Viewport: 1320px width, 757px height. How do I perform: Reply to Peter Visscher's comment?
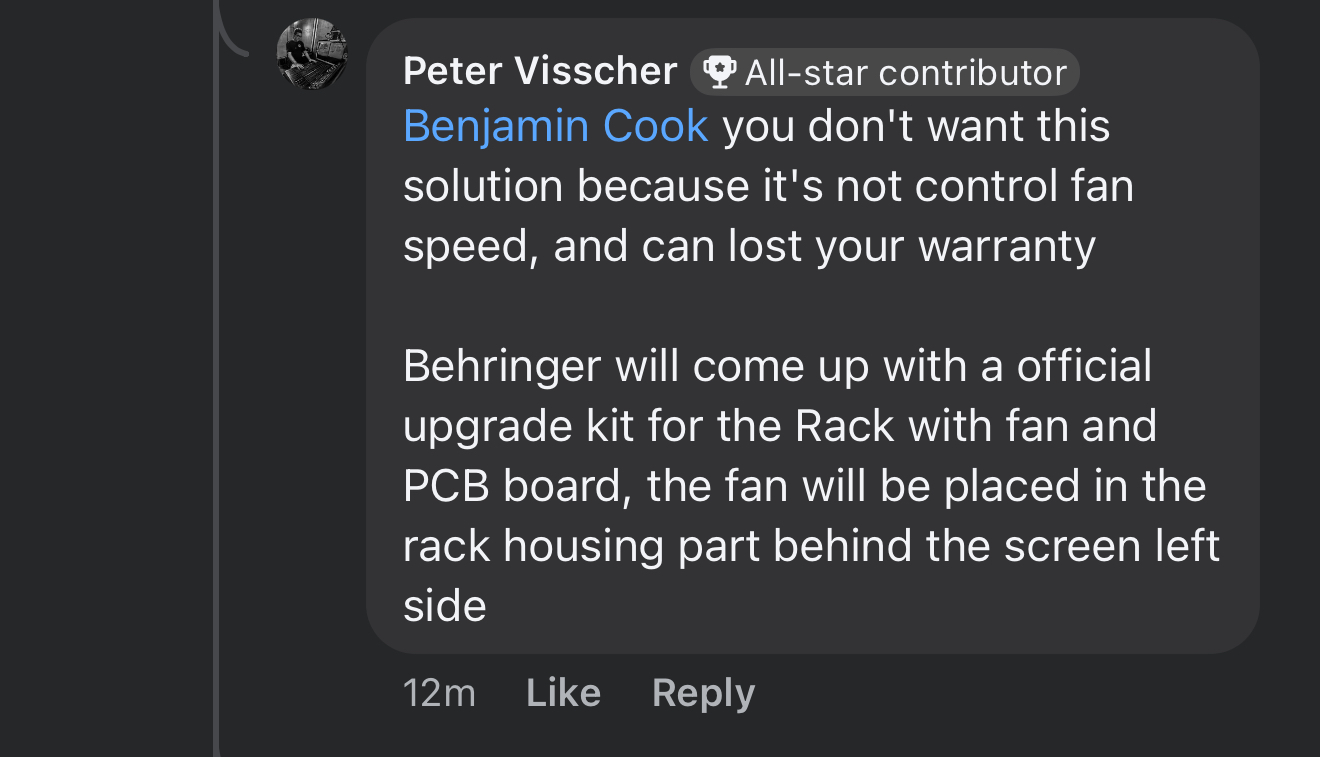[703, 693]
